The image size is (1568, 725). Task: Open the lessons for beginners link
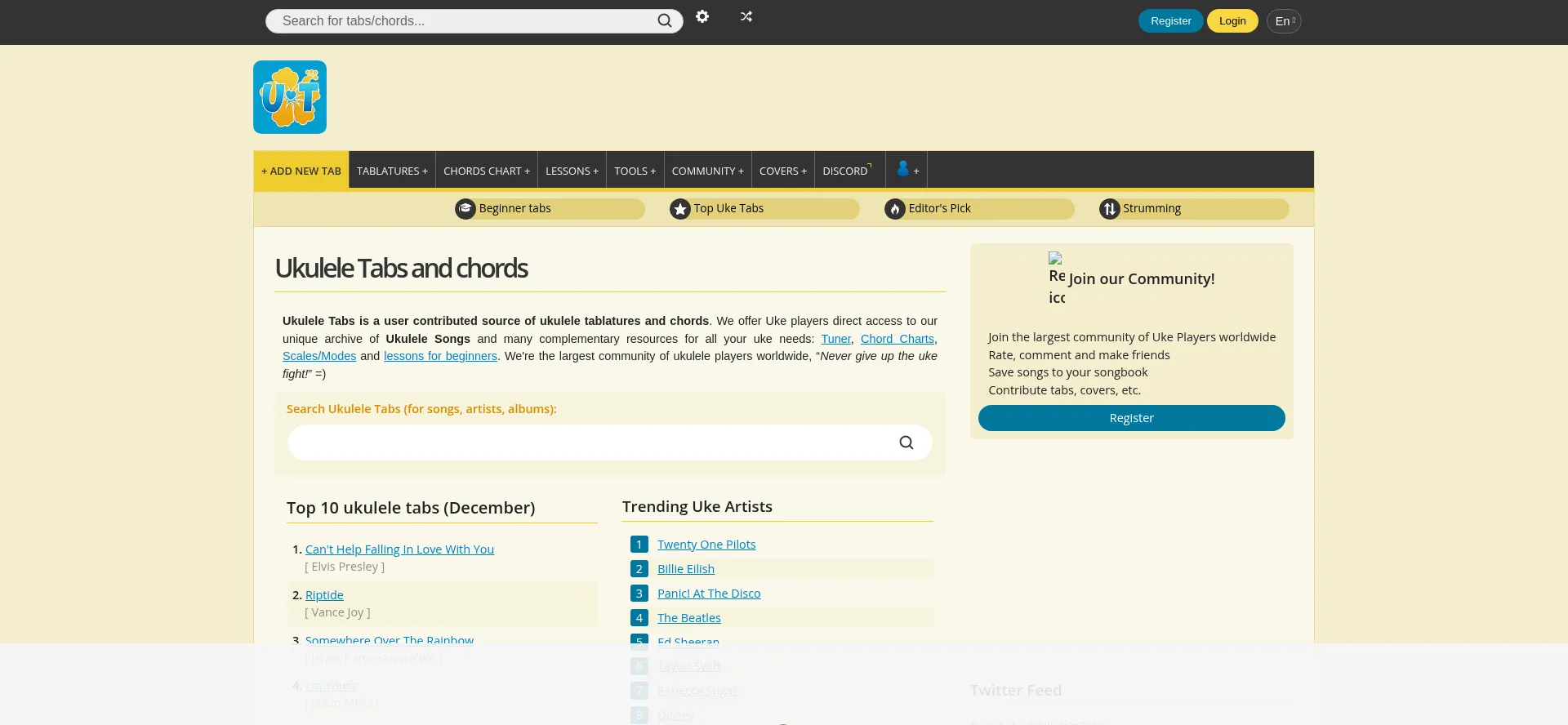[440, 356]
